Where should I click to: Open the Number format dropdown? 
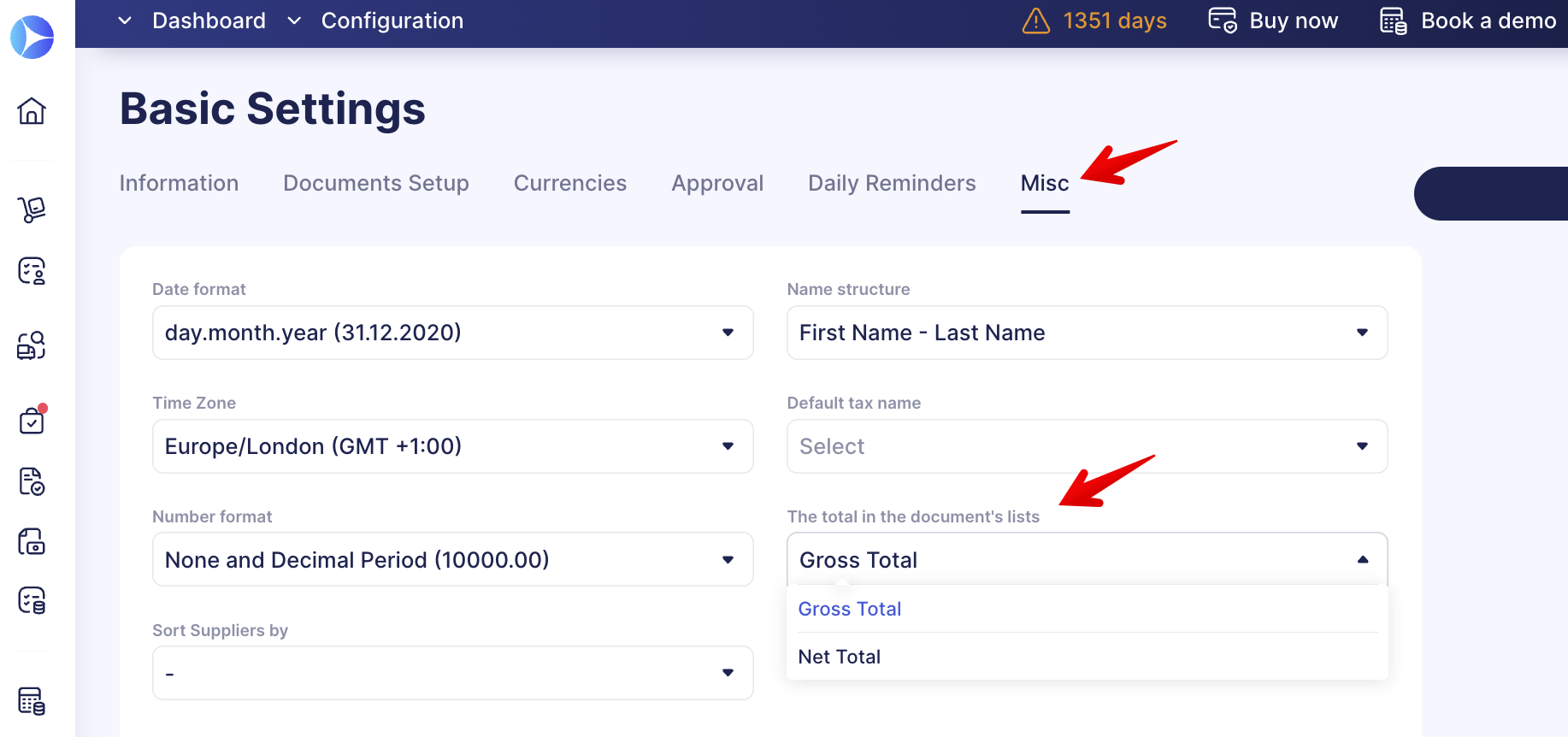[x=453, y=560]
